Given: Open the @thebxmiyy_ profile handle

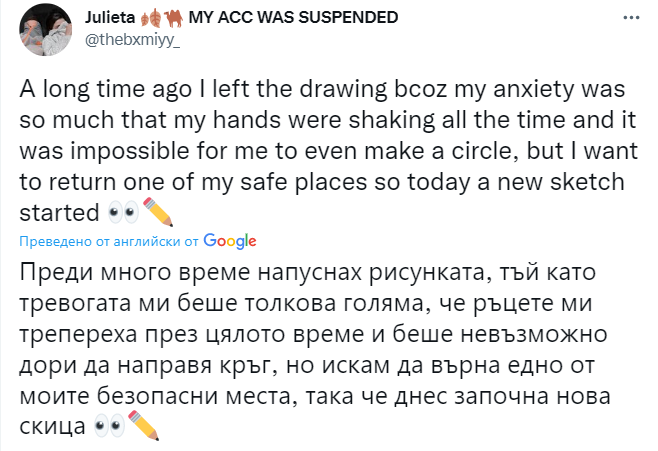Looking at the screenshot, I should tap(131, 40).
